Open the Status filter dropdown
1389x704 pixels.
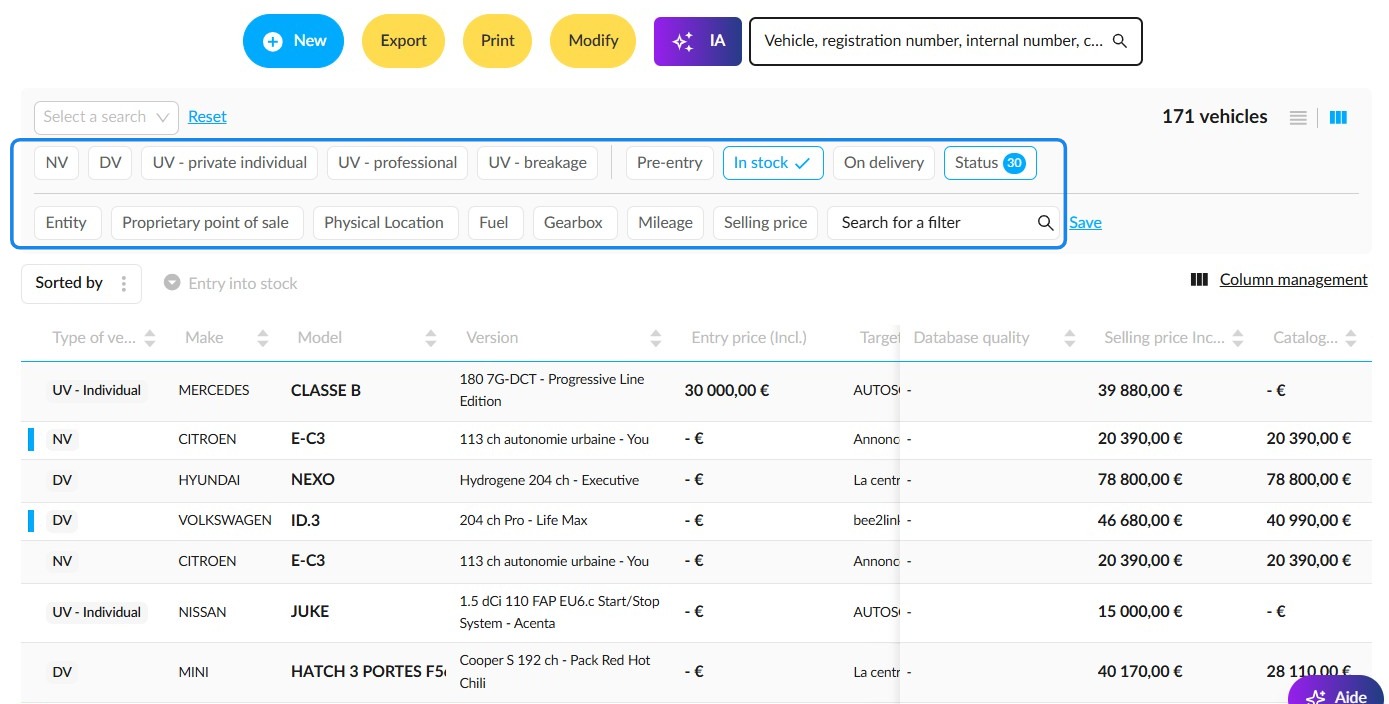(x=990, y=163)
